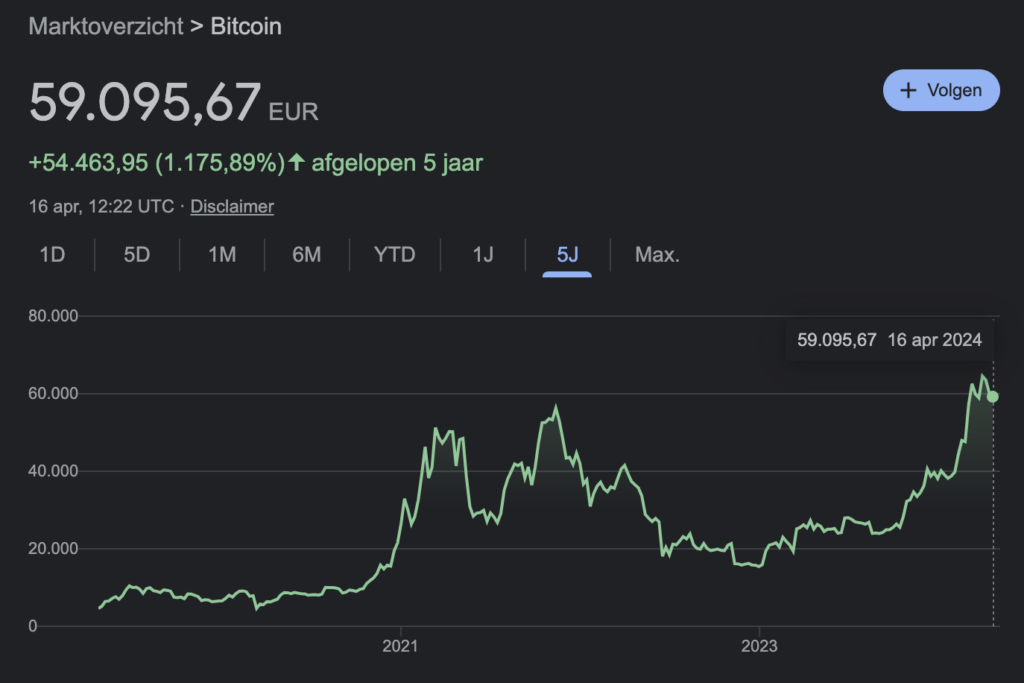The width and height of the screenshot is (1024, 683).
Task: Open the Marktoverzicht breadcrumb link
Action: click(x=106, y=26)
